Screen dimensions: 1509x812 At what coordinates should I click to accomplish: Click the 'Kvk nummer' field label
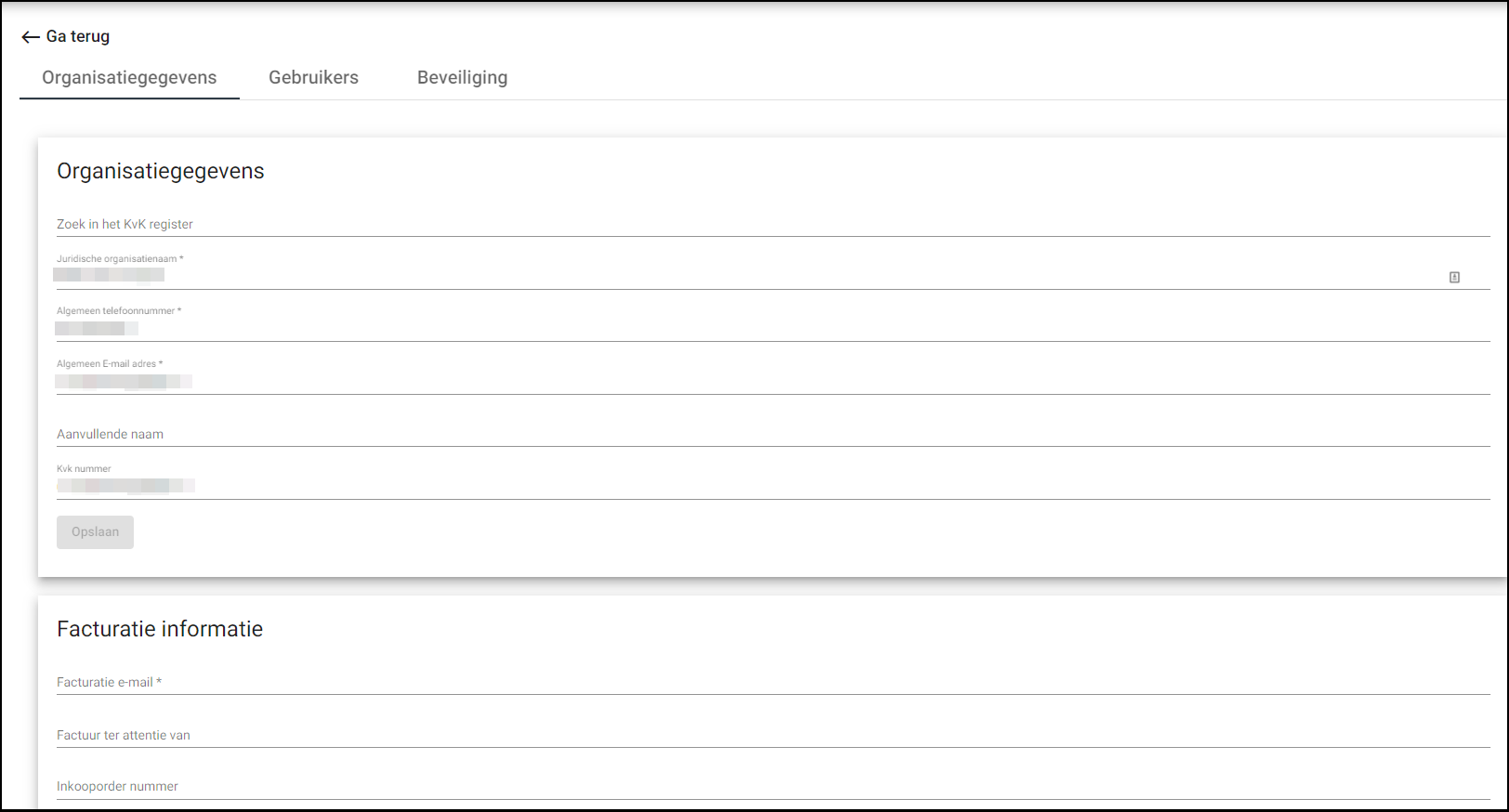coord(84,469)
